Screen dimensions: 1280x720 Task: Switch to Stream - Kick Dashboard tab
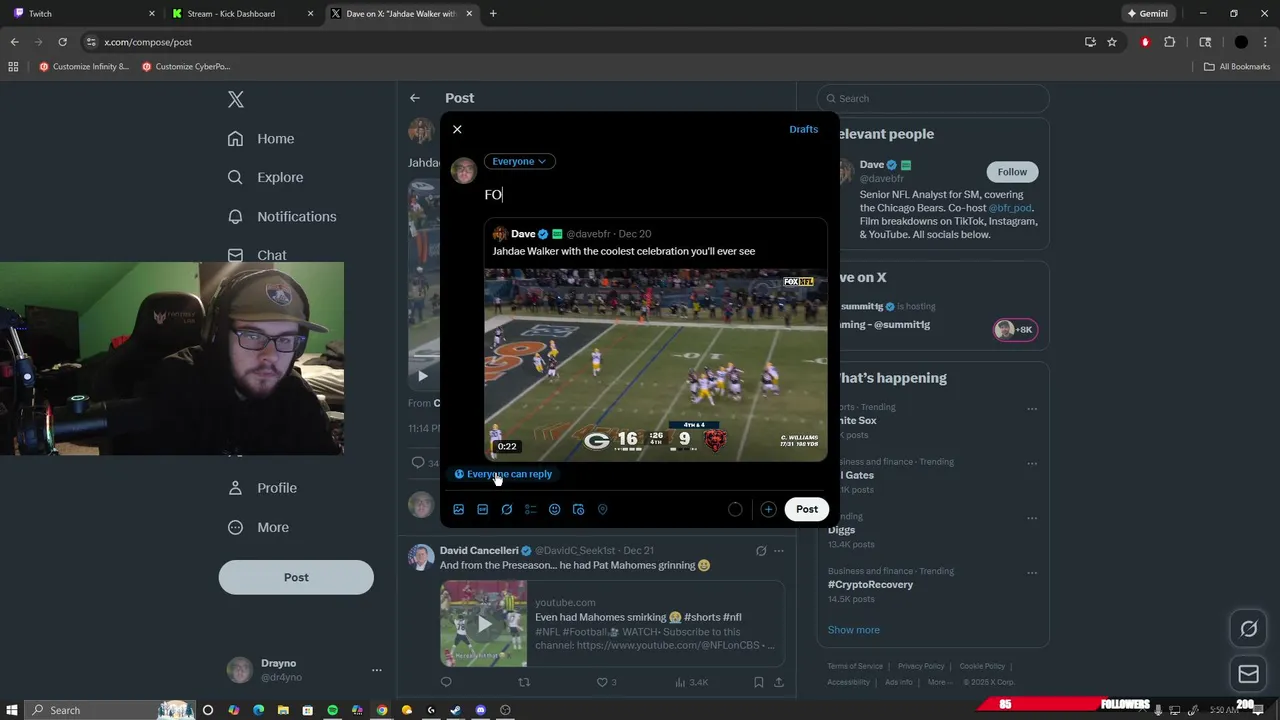243,14
